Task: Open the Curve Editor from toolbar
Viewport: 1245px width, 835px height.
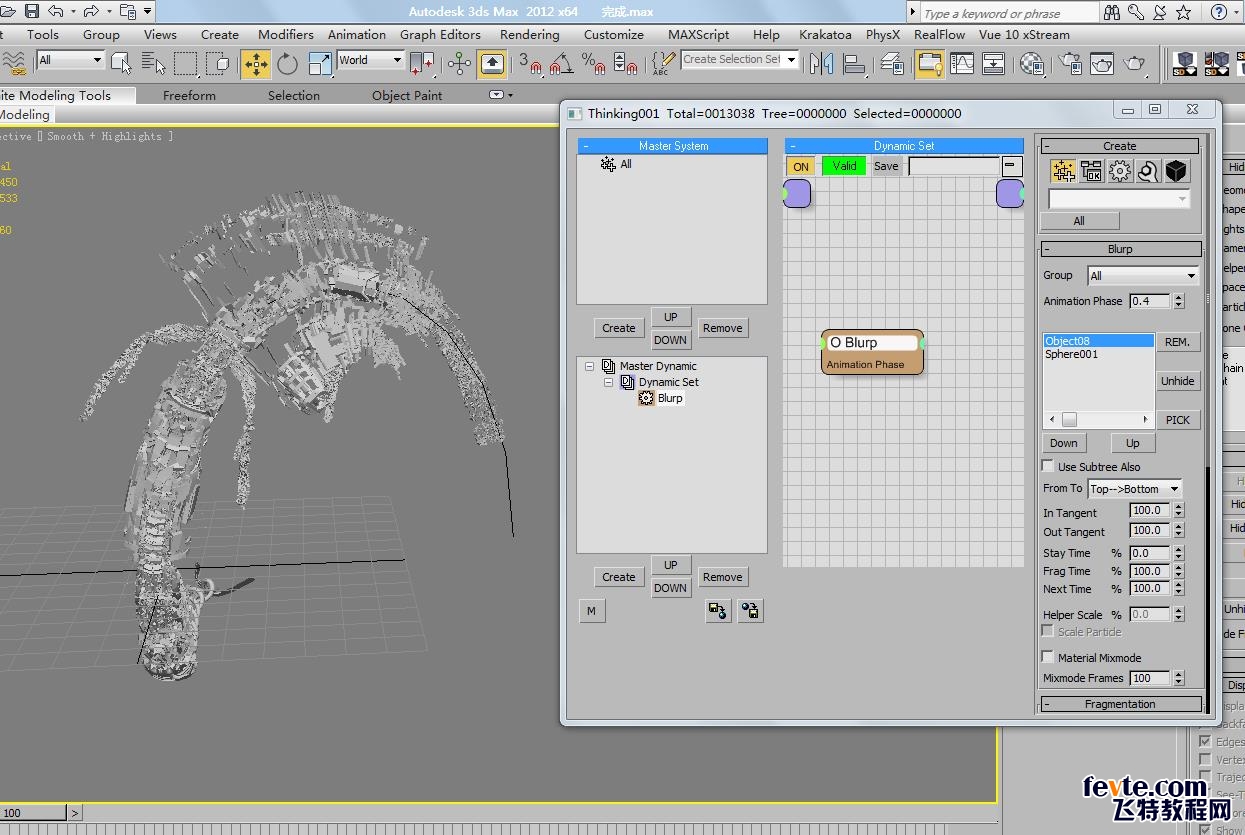Action: (x=962, y=64)
